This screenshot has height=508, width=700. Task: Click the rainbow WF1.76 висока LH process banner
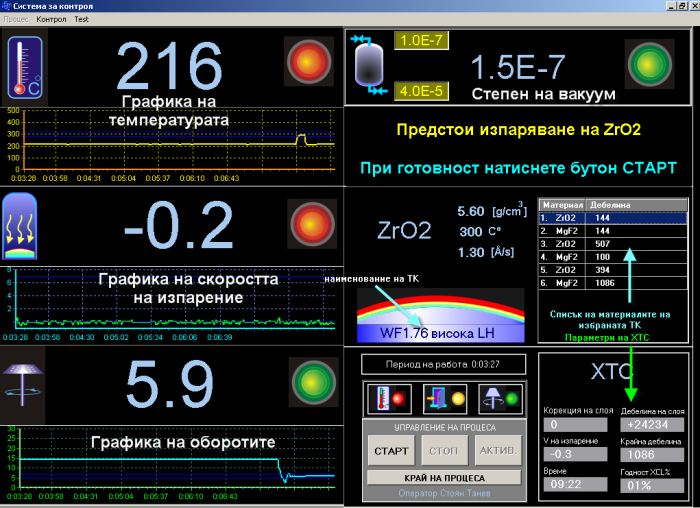point(441,315)
